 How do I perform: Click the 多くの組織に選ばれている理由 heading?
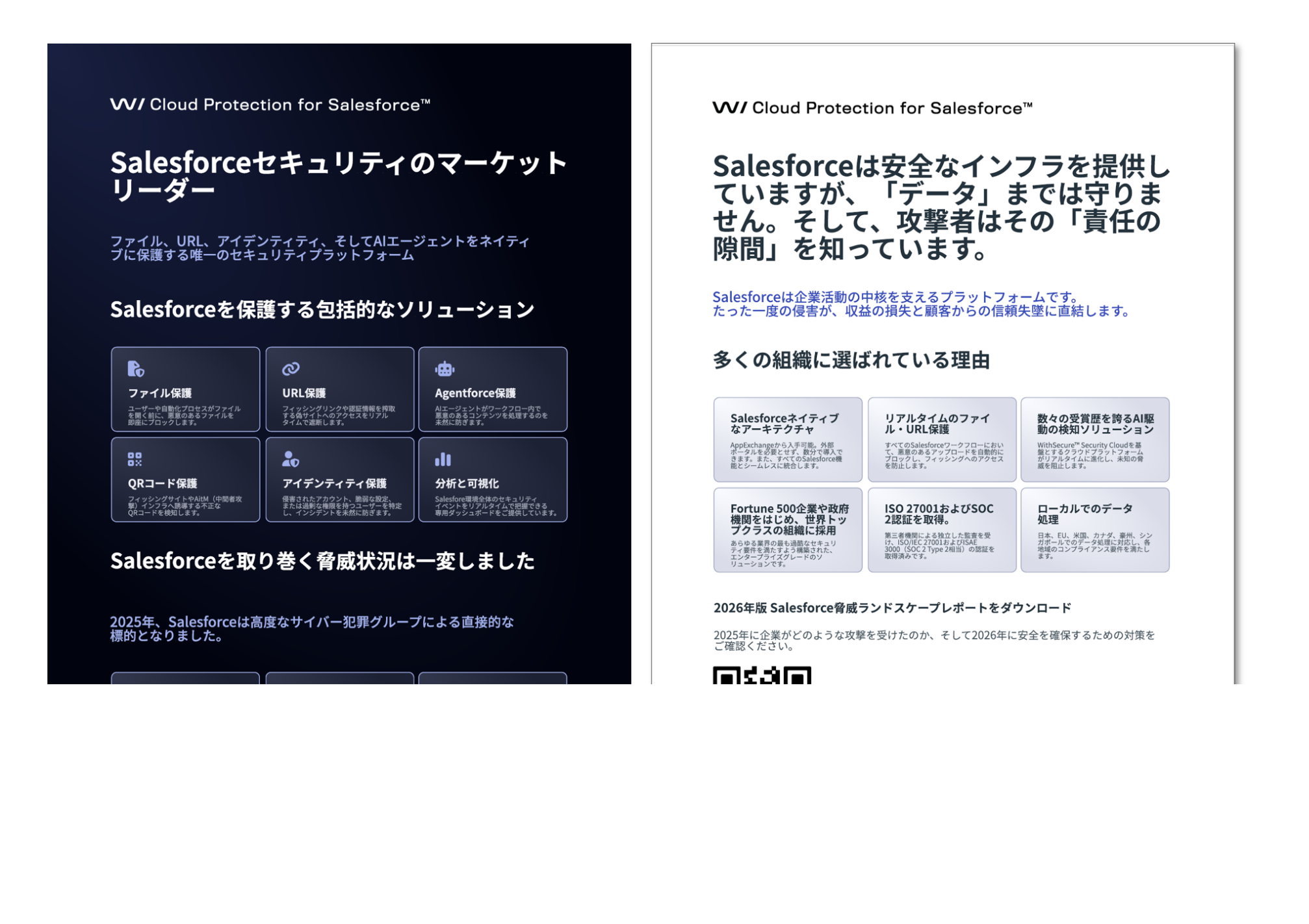pos(851,360)
